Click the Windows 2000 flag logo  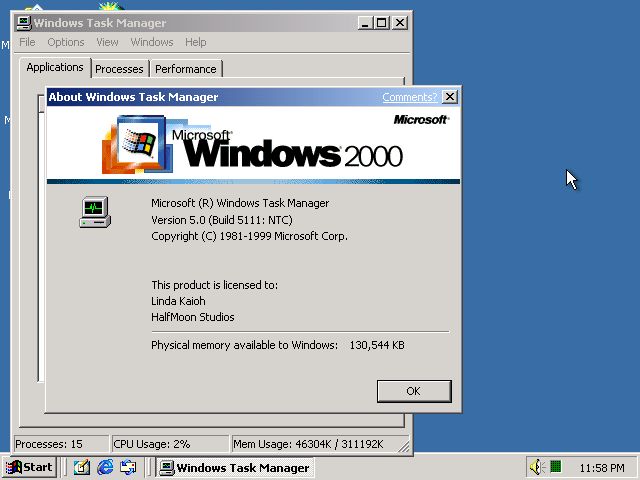pos(137,144)
